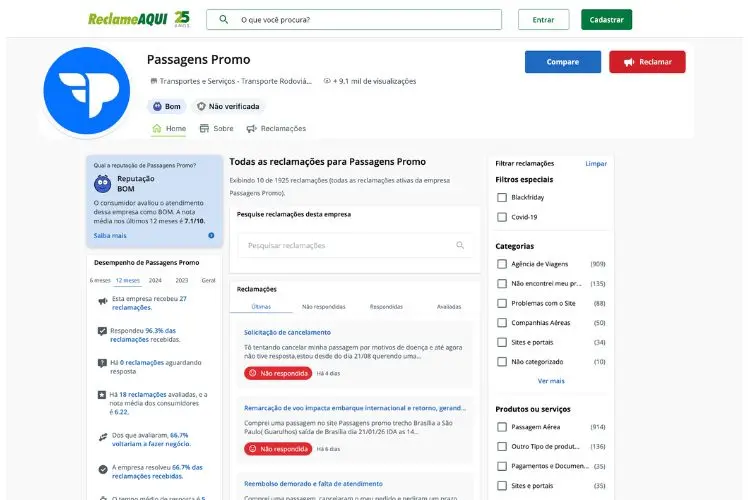Click star icon beside 18 reclamações avaliadas
Screen dimensions: 750x500
[x=101, y=395]
